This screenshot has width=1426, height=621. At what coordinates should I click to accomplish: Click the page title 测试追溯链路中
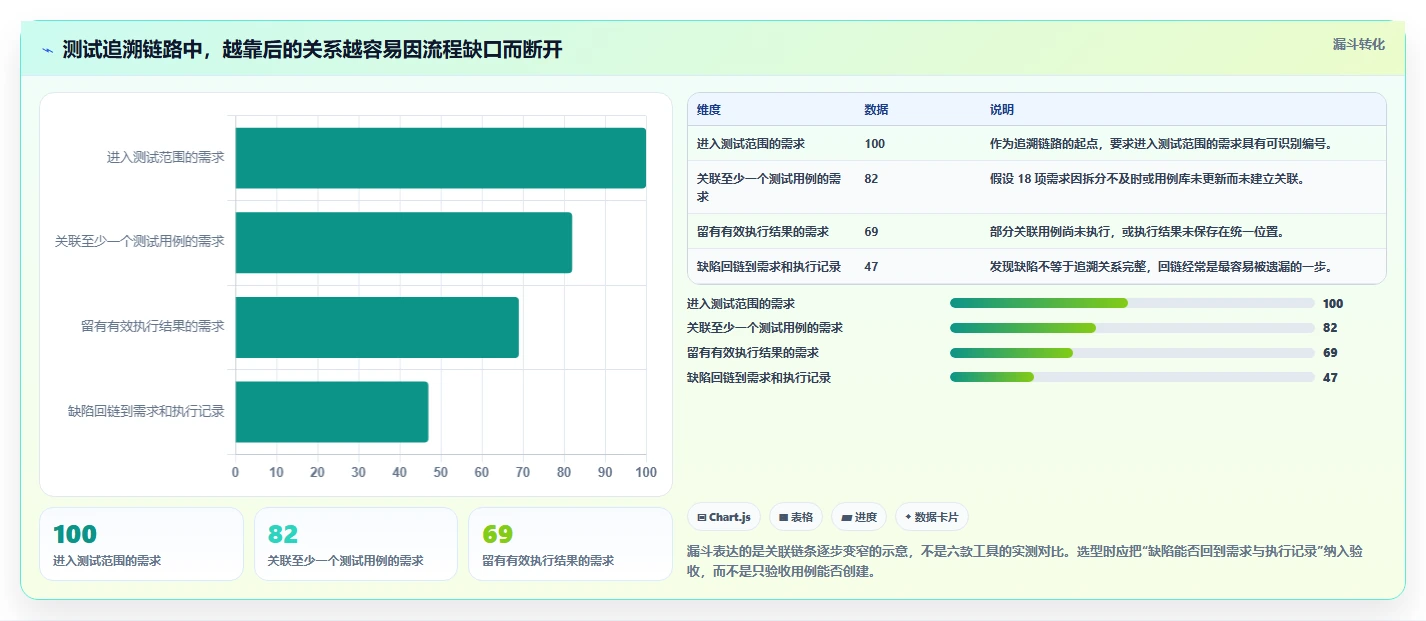(312, 50)
